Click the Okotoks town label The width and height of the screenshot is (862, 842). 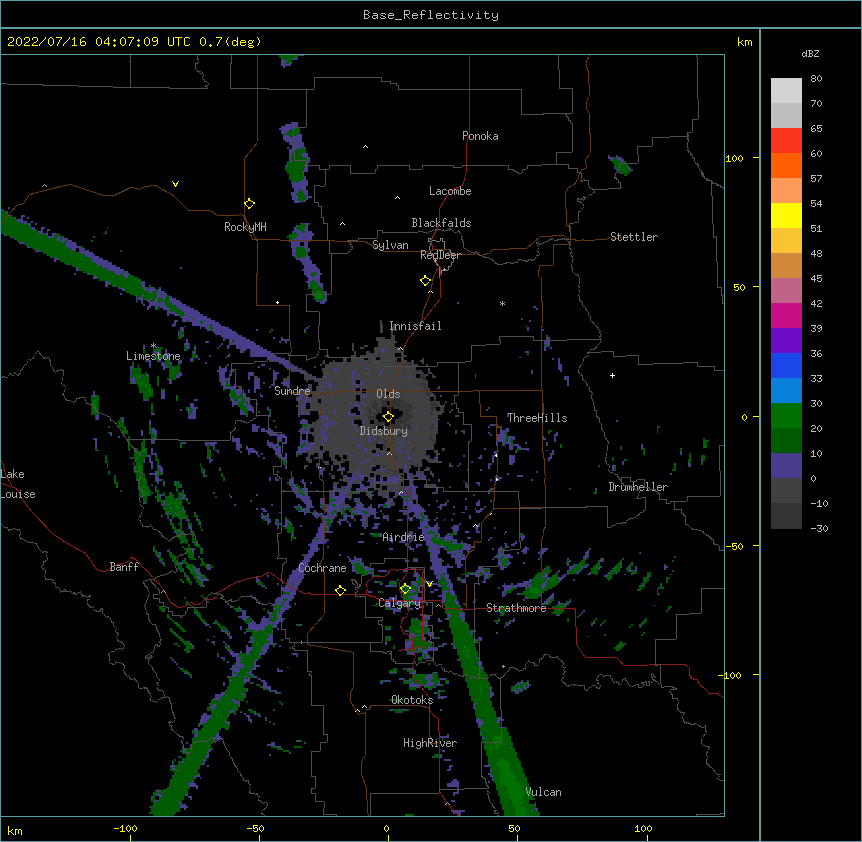pos(412,700)
